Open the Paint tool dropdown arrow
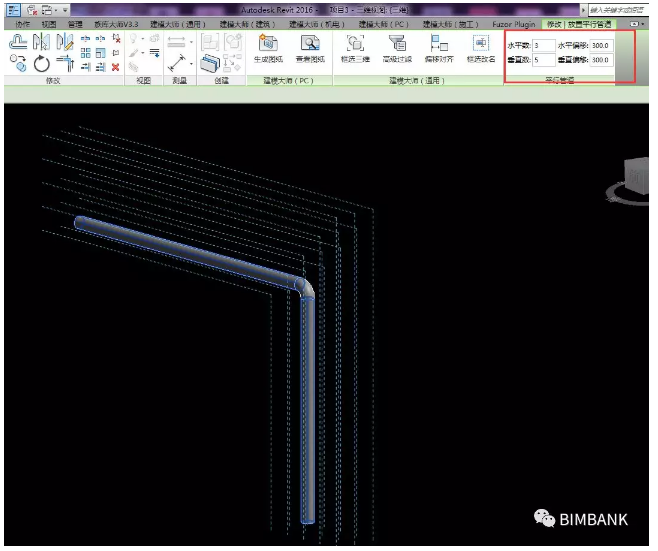 (x=143, y=53)
